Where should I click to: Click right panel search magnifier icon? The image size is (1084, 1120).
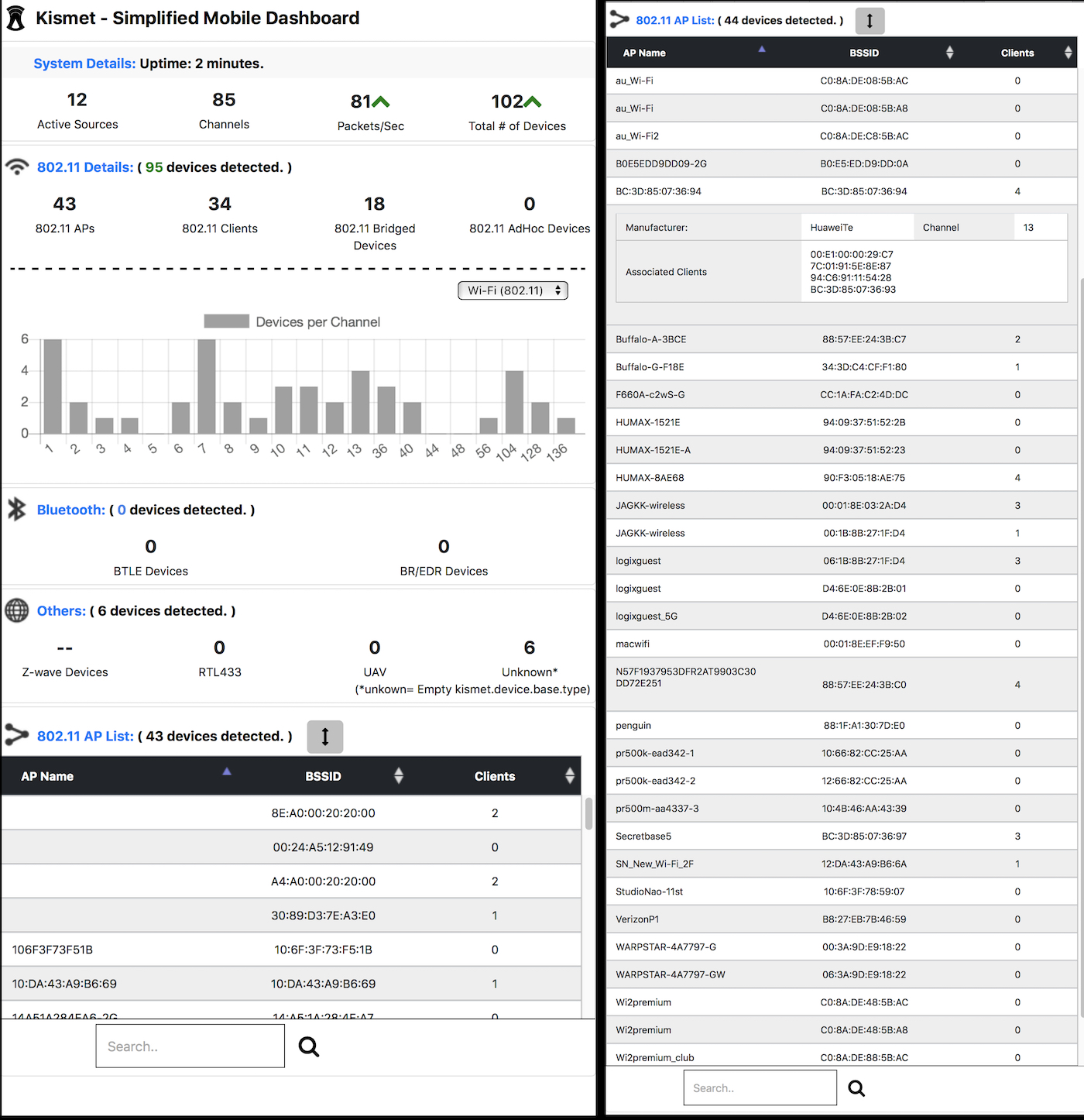coord(856,1088)
